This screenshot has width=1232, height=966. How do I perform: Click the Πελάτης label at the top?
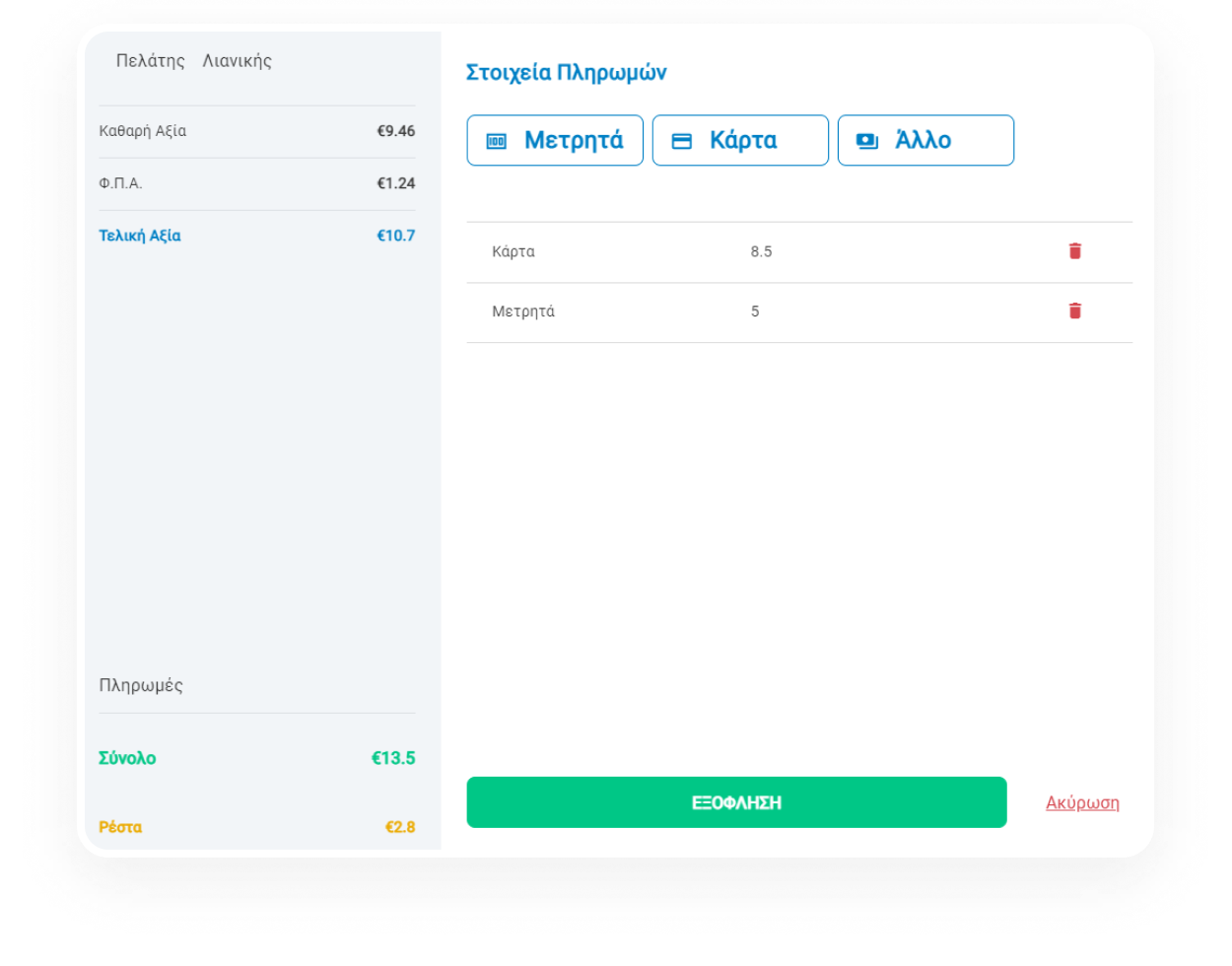(150, 61)
